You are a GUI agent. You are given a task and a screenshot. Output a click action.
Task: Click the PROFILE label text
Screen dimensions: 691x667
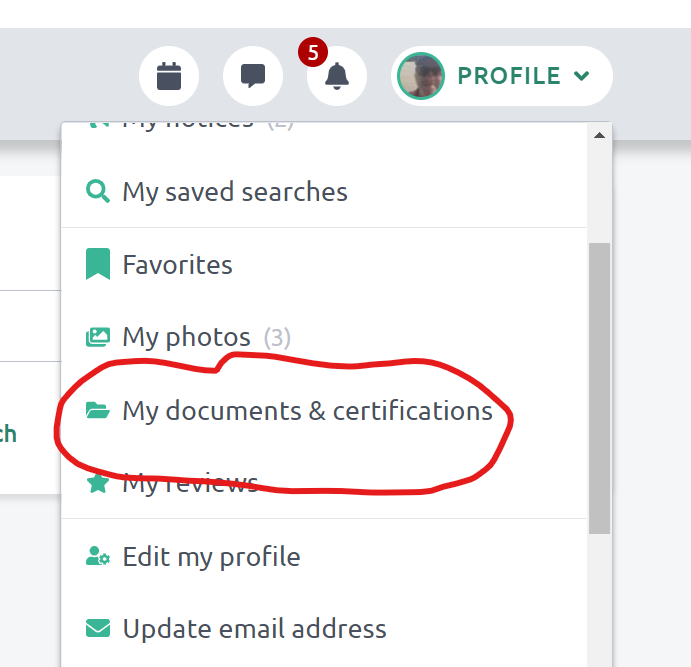click(508, 76)
